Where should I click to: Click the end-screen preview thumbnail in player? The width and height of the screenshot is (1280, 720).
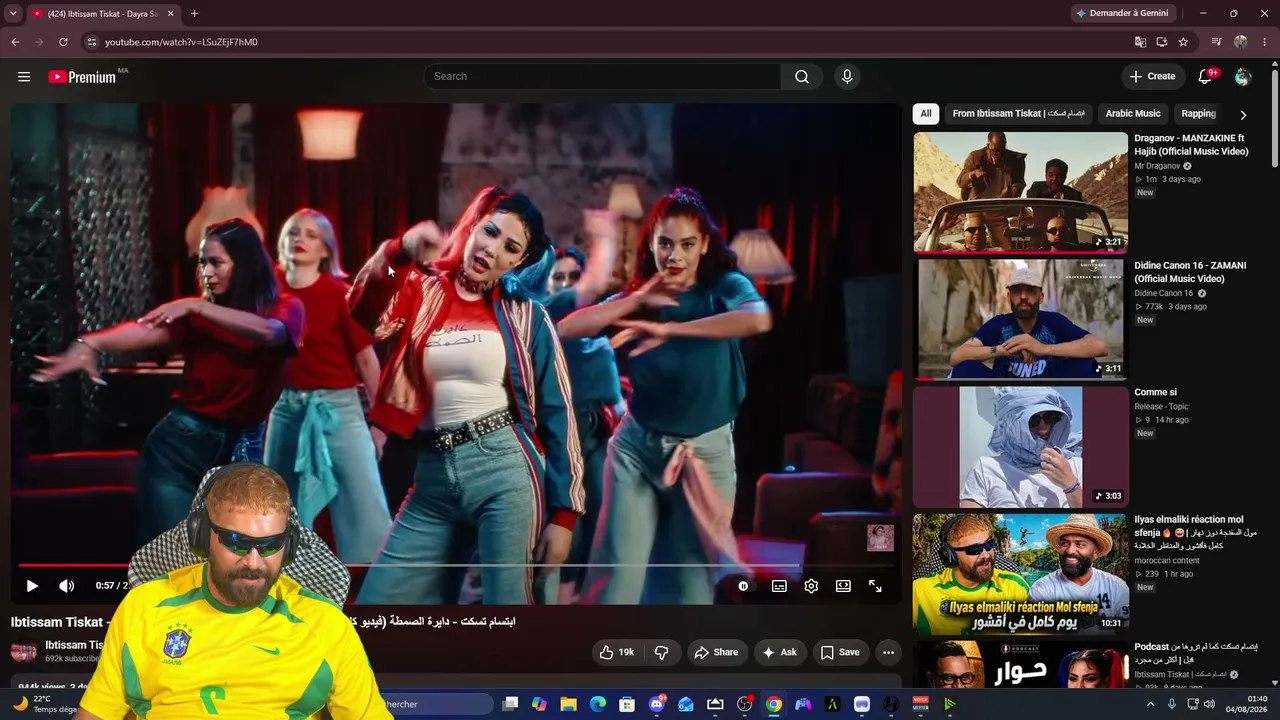point(880,538)
